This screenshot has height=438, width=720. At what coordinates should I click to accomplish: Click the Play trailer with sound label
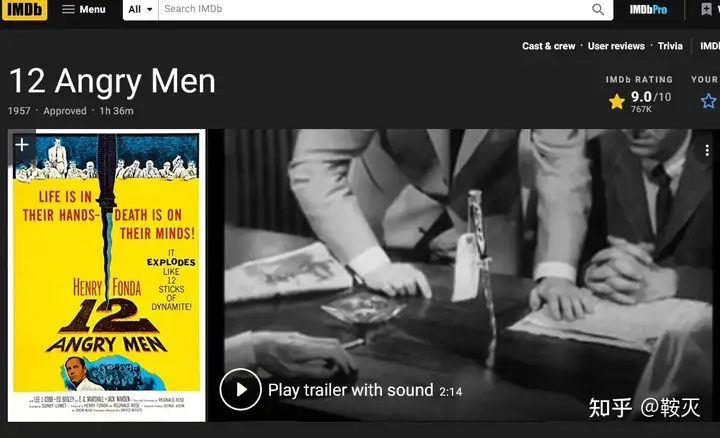[x=350, y=390]
